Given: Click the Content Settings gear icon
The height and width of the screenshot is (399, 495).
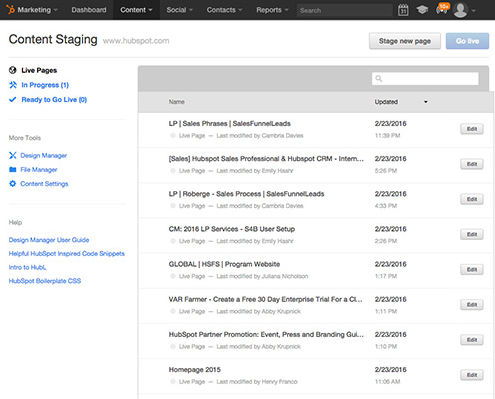Looking at the screenshot, I should click(13, 184).
